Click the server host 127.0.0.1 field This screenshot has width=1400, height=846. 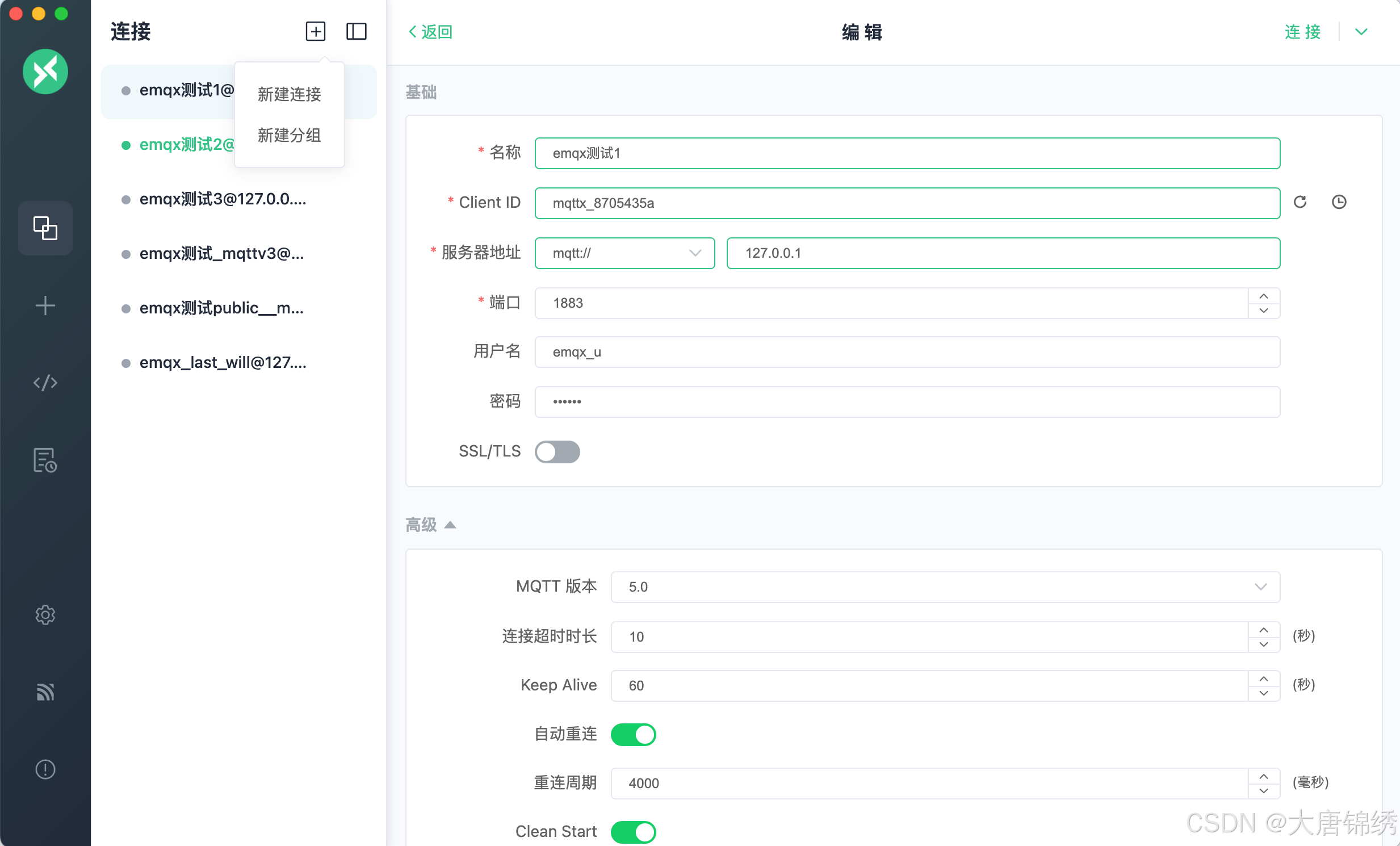click(x=1003, y=253)
